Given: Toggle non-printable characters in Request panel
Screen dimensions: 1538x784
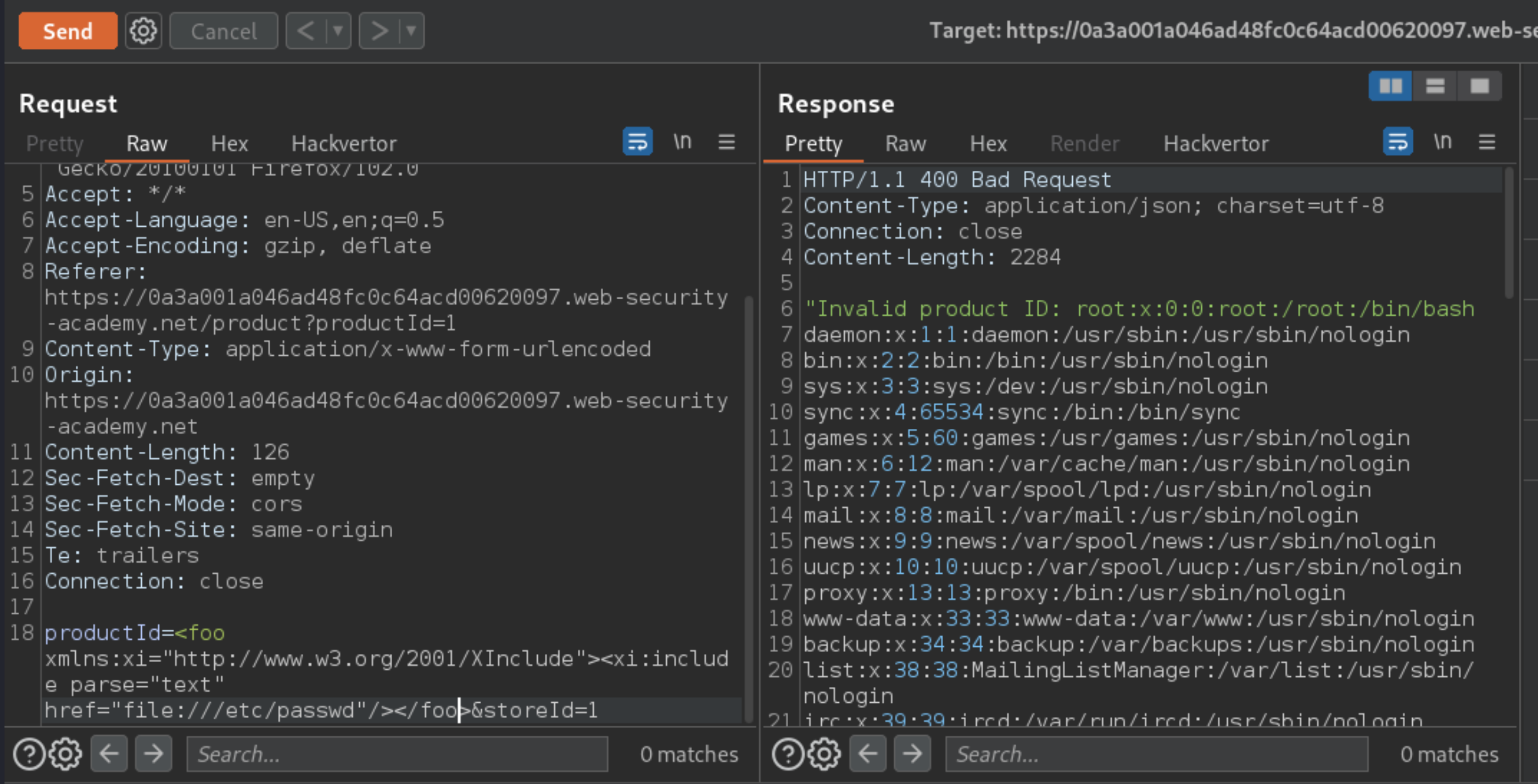Looking at the screenshot, I should (x=682, y=142).
